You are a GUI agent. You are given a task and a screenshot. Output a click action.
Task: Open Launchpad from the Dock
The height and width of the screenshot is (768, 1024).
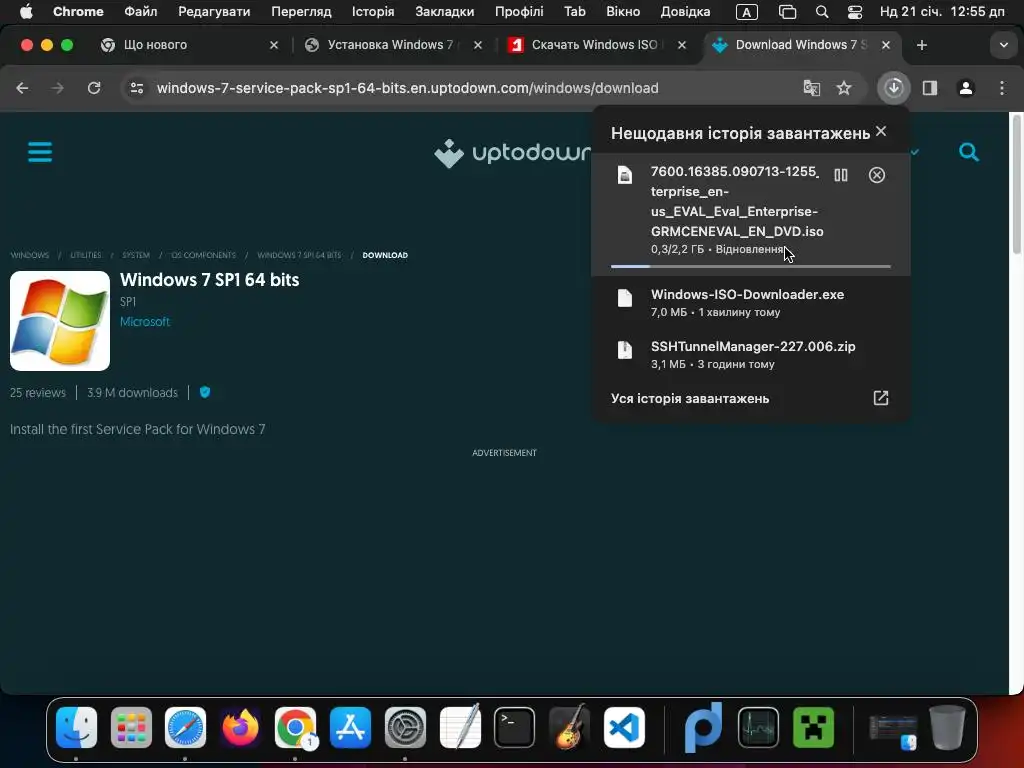131,727
